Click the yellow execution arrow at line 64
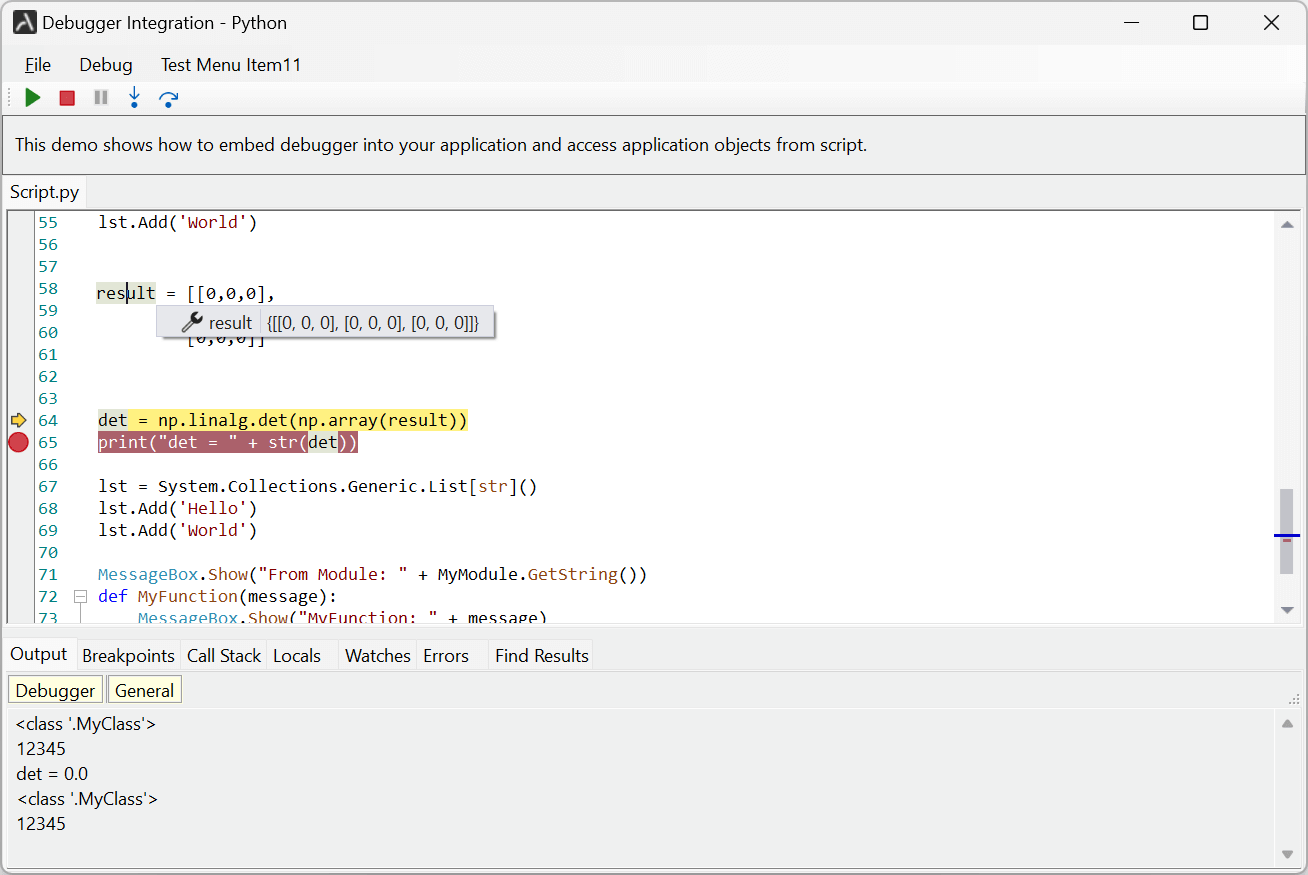 pos(18,420)
